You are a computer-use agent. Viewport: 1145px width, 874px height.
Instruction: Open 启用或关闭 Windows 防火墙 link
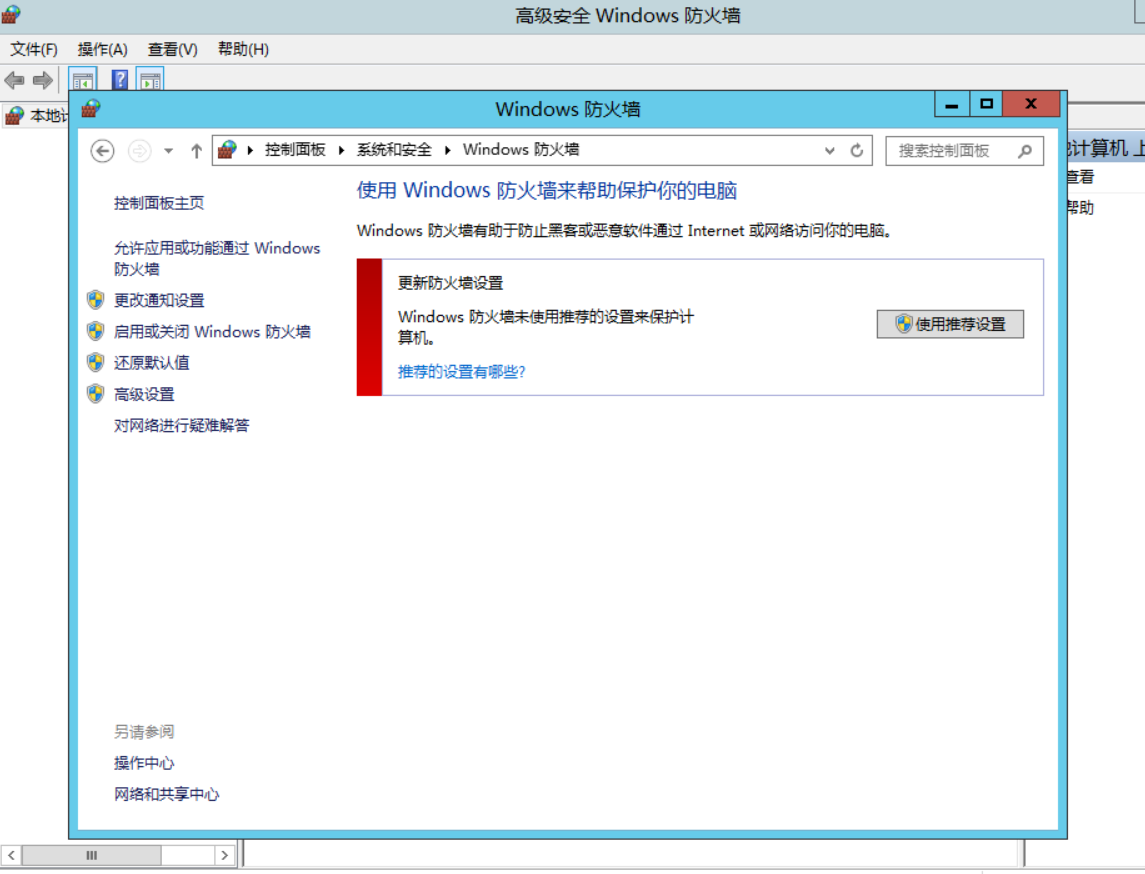212,331
